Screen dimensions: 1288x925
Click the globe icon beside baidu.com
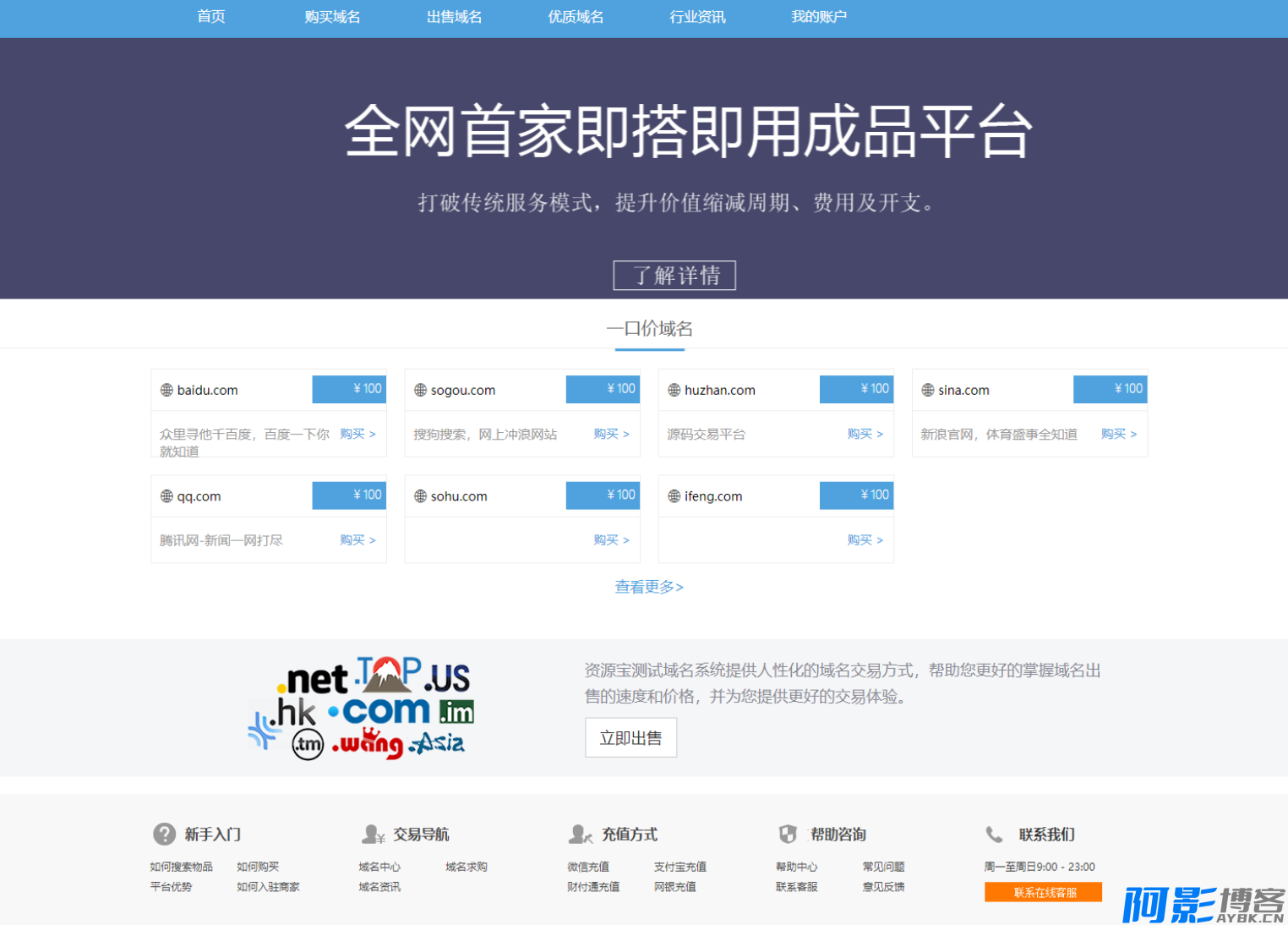(166, 390)
